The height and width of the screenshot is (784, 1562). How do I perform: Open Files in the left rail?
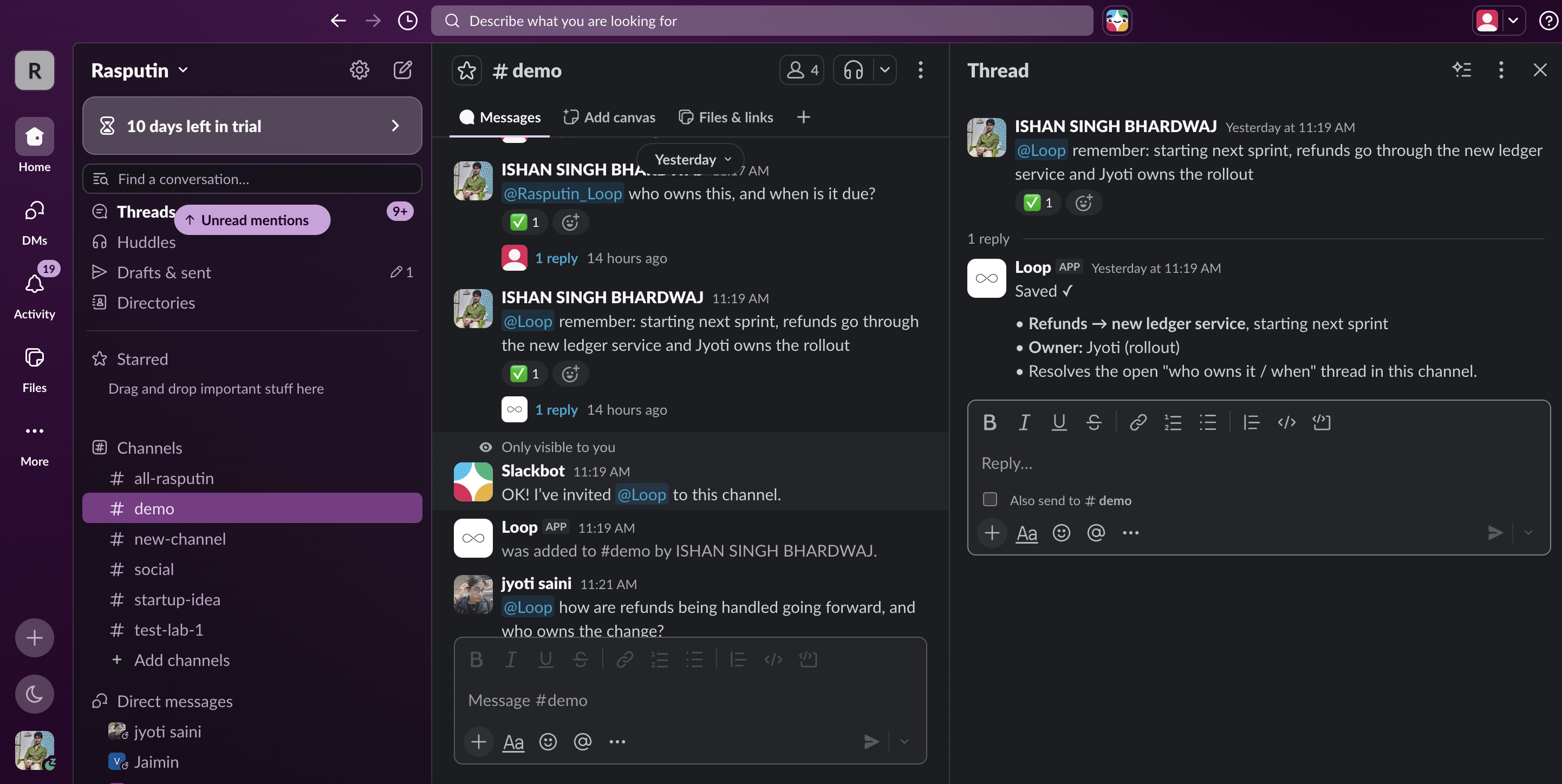click(x=35, y=370)
